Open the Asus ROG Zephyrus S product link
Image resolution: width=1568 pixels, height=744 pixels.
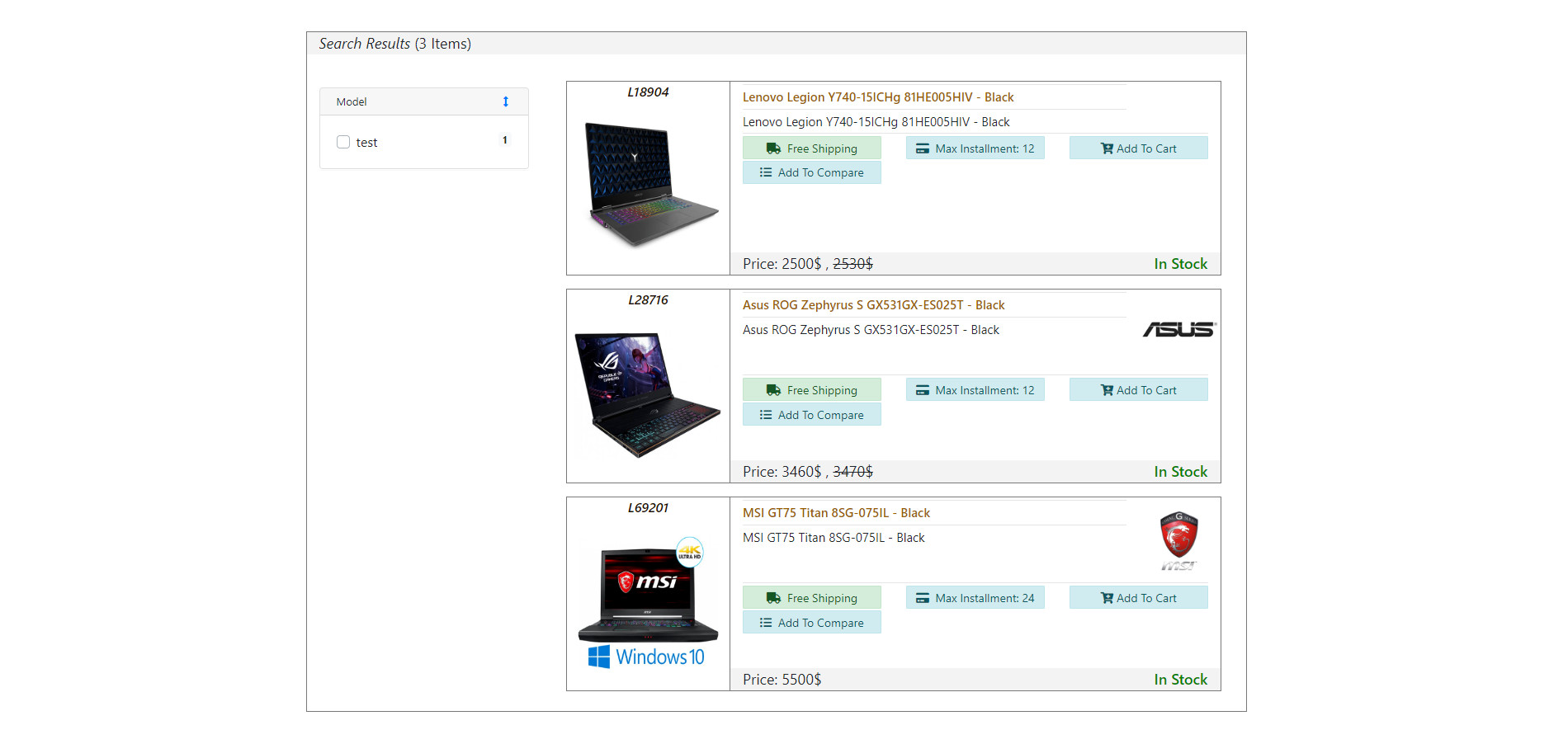(873, 305)
